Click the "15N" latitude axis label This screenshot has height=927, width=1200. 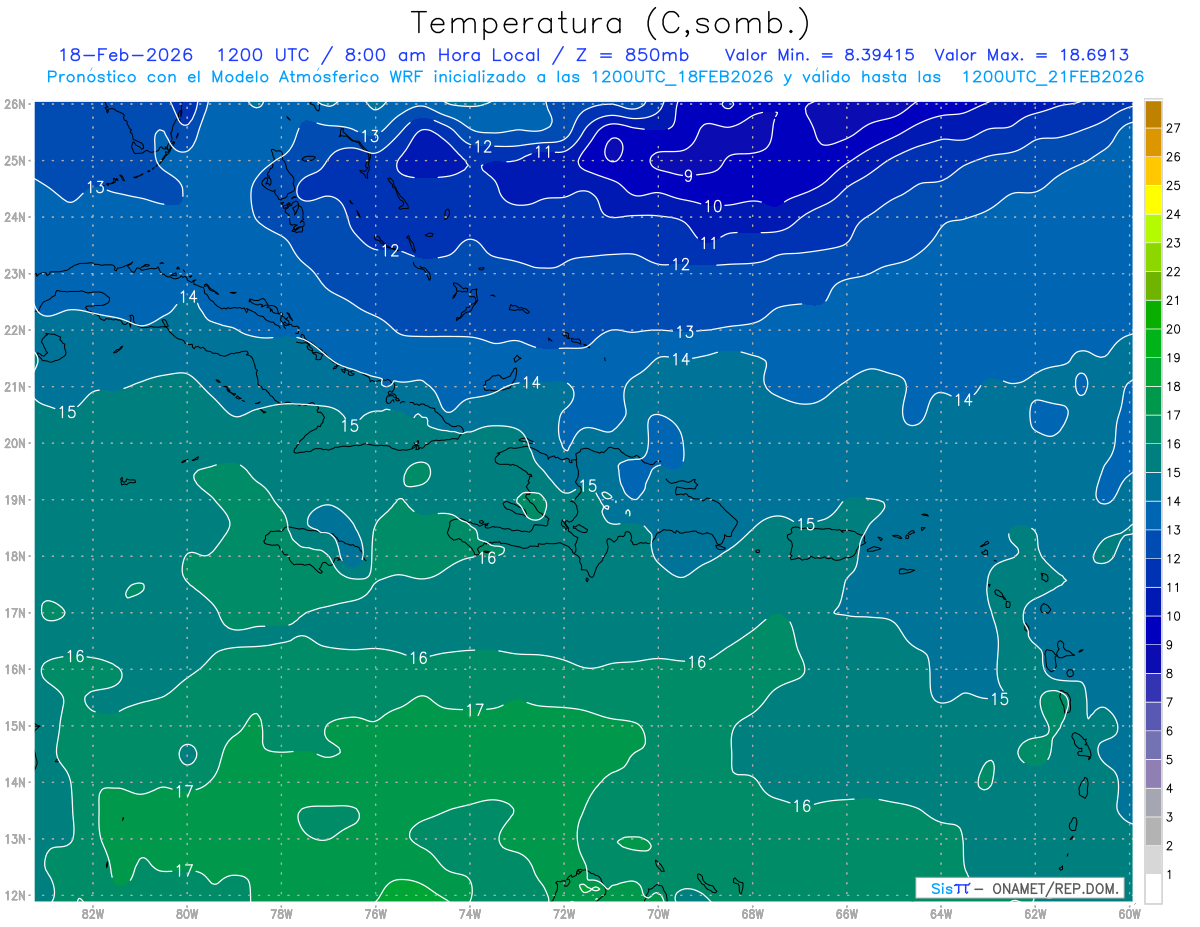[x=15, y=725]
